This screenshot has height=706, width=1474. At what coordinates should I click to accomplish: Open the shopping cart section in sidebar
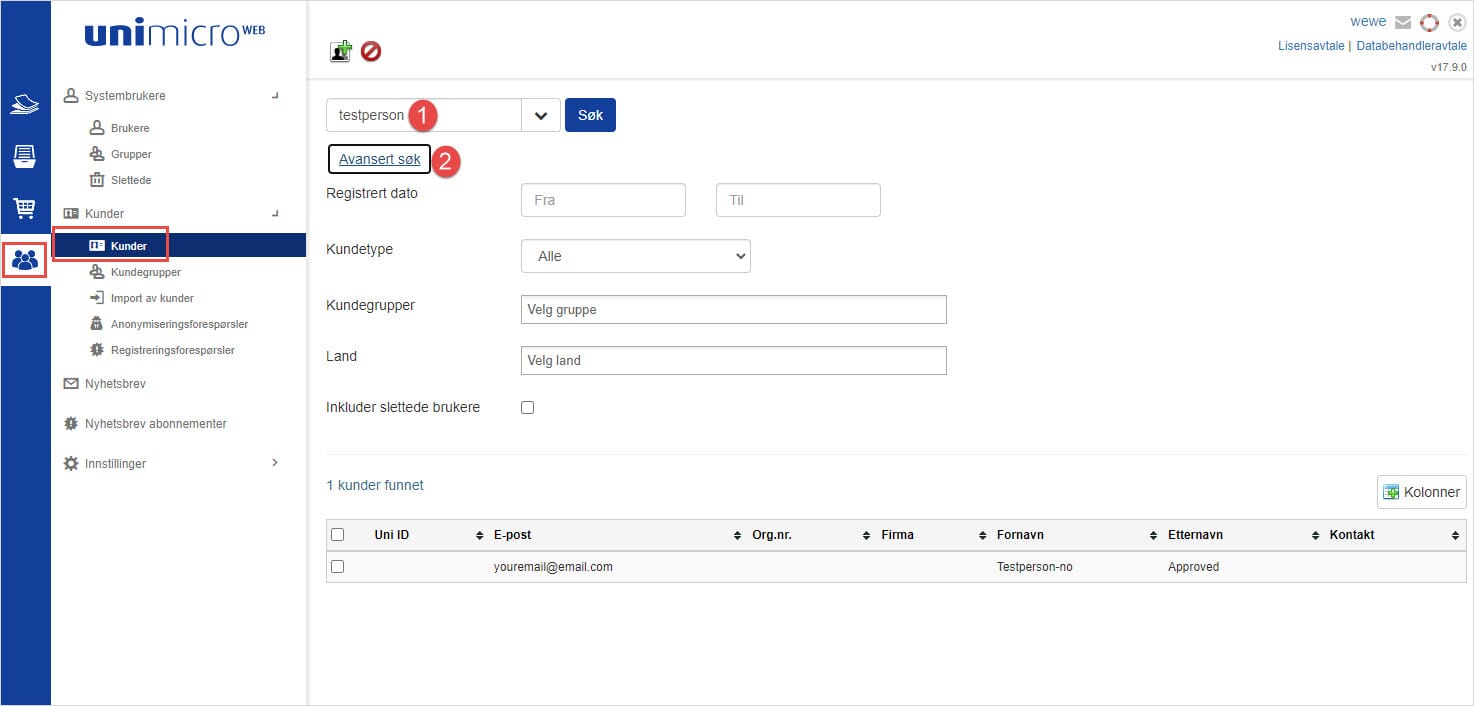point(25,208)
